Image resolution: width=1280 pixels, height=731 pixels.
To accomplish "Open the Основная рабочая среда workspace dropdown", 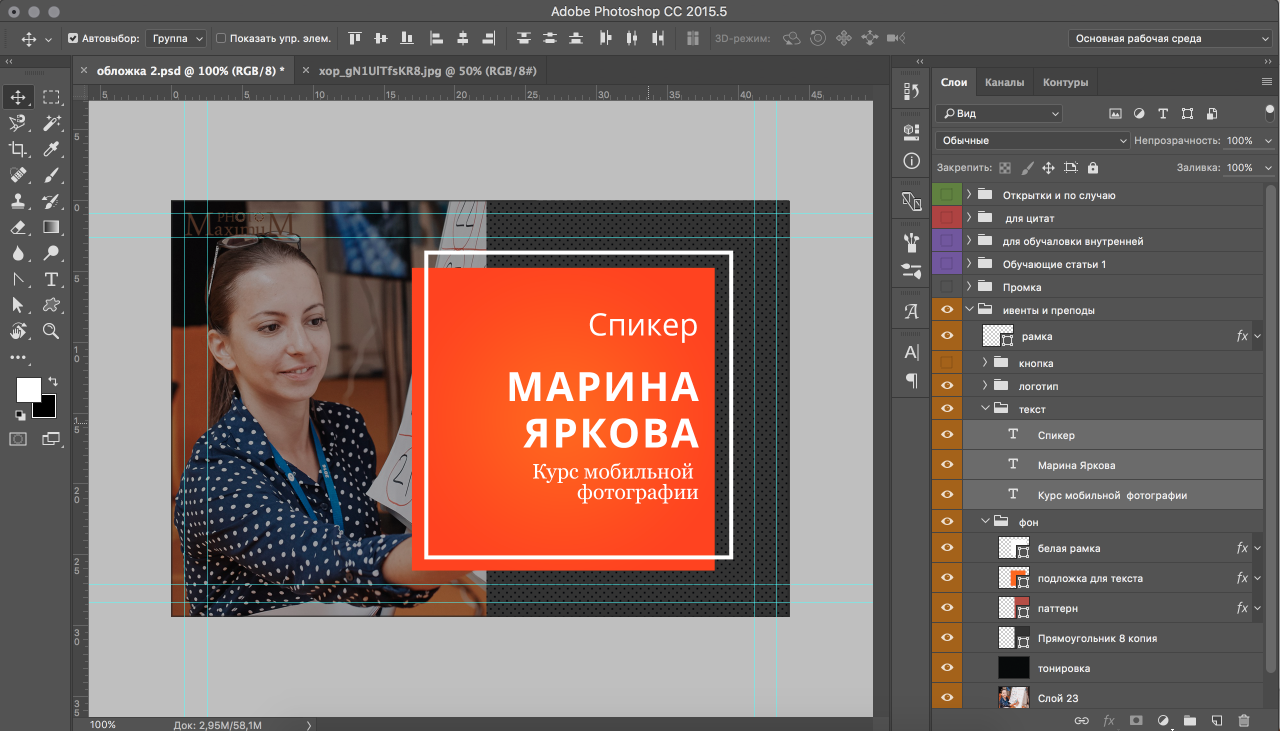I will tap(1169, 39).
